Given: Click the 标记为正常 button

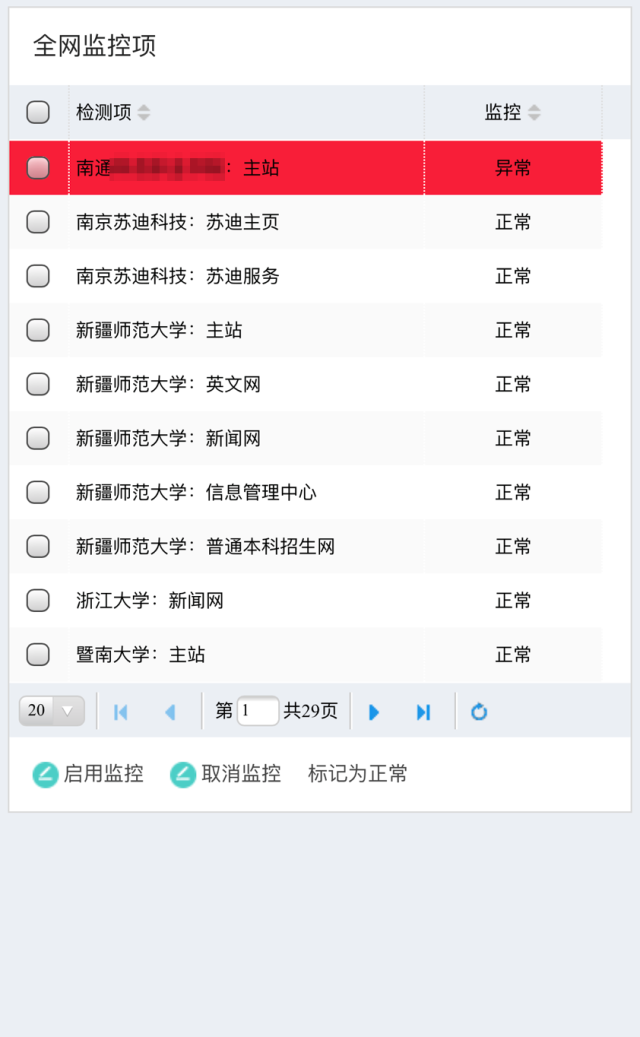Looking at the screenshot, I should coord(357,774).
